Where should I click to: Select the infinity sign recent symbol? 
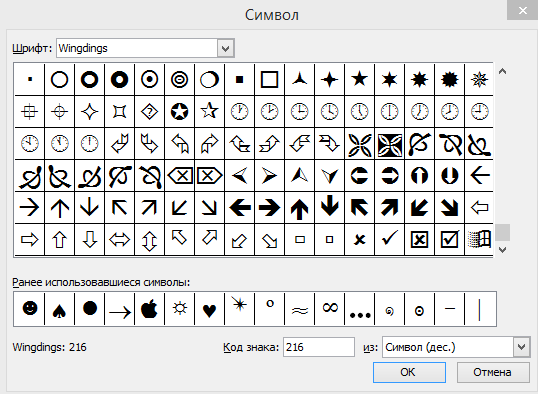330,308
